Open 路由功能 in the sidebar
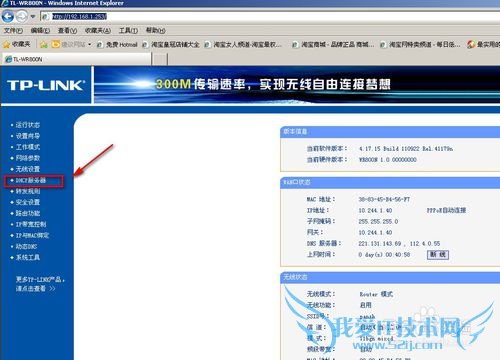 click(x=28, y=213)
